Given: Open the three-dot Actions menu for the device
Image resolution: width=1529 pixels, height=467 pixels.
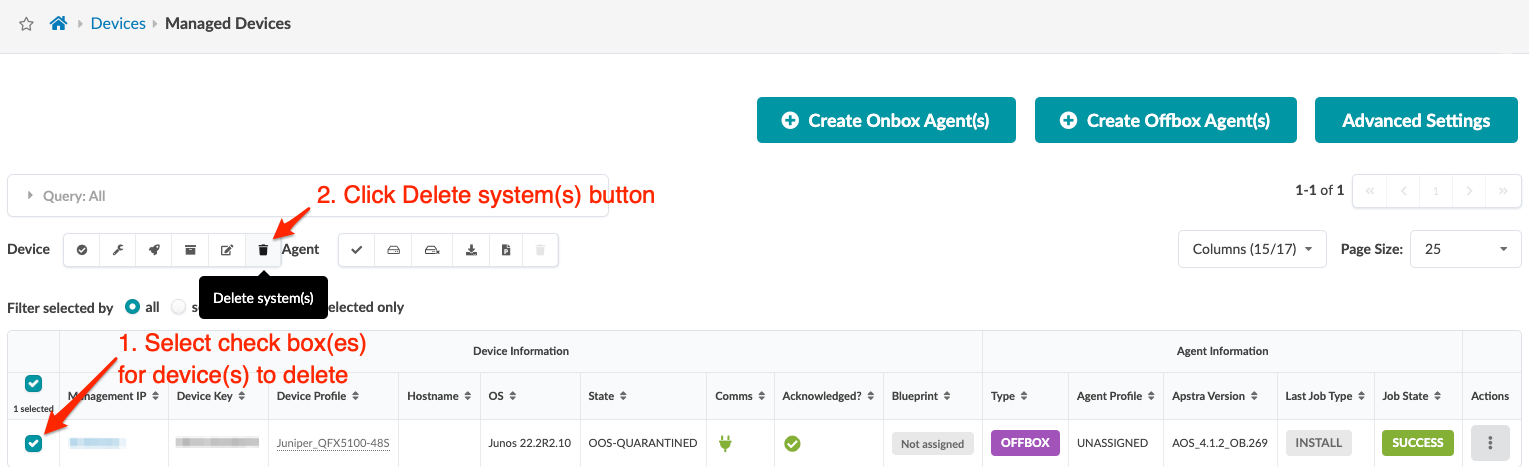Looking at the screenshot, I should click(1489, 443).
